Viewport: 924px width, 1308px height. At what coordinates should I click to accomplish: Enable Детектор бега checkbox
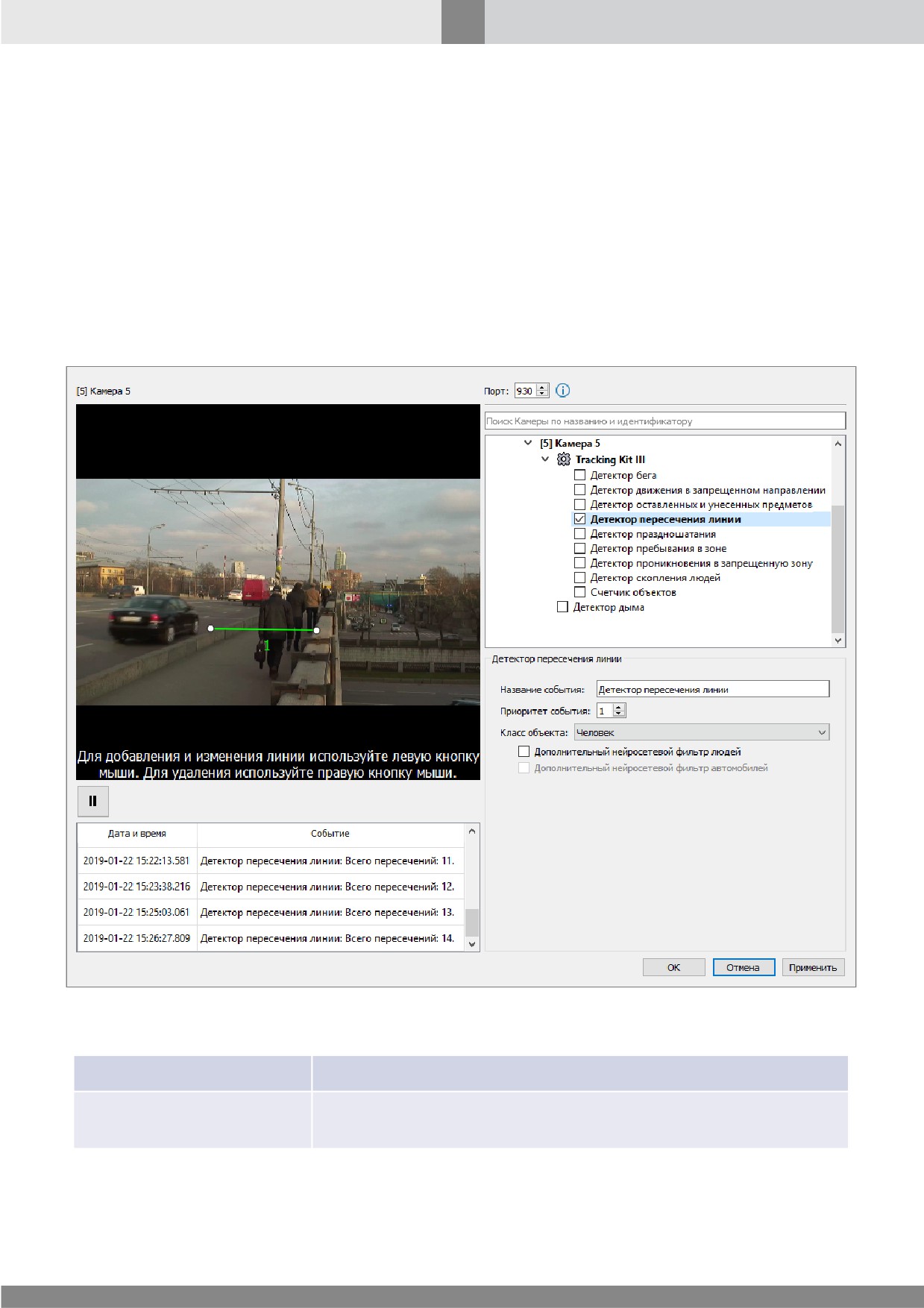(x=579, y=475)
